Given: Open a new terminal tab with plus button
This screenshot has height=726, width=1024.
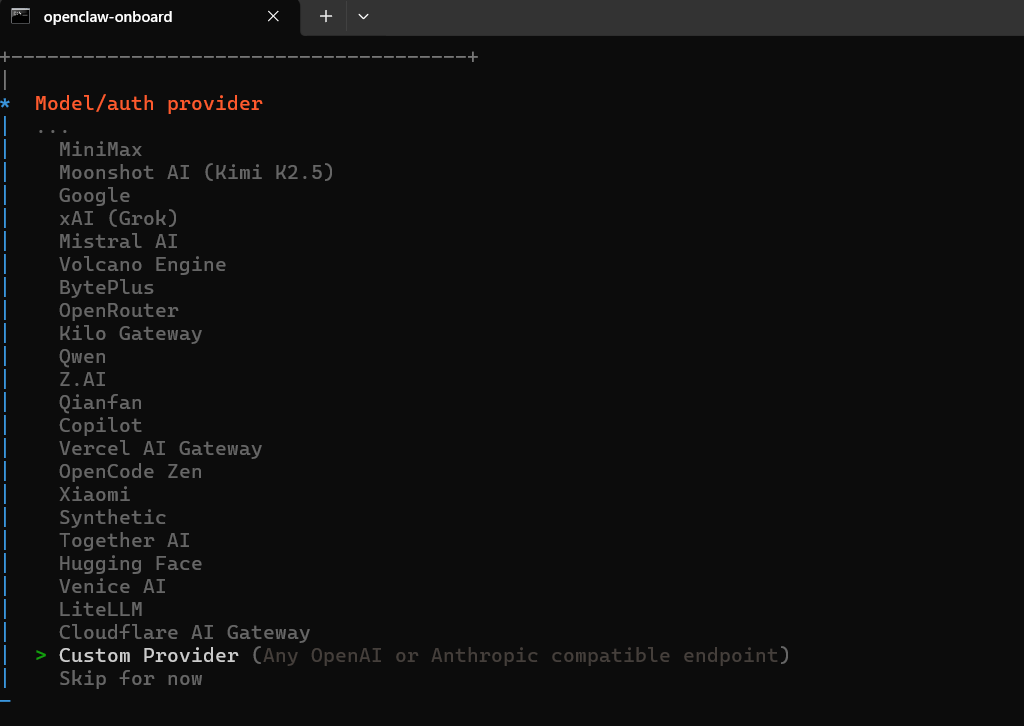Looking at the screenshot, I should [326, 16].
